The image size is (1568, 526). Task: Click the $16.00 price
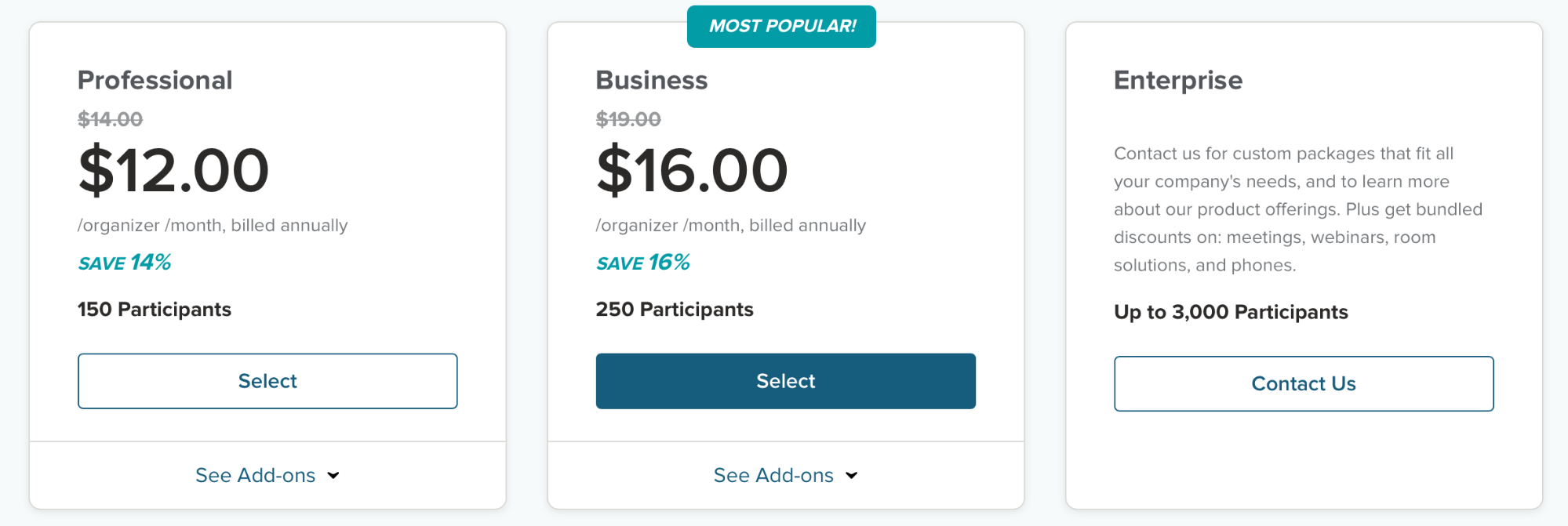coord(692,170)
